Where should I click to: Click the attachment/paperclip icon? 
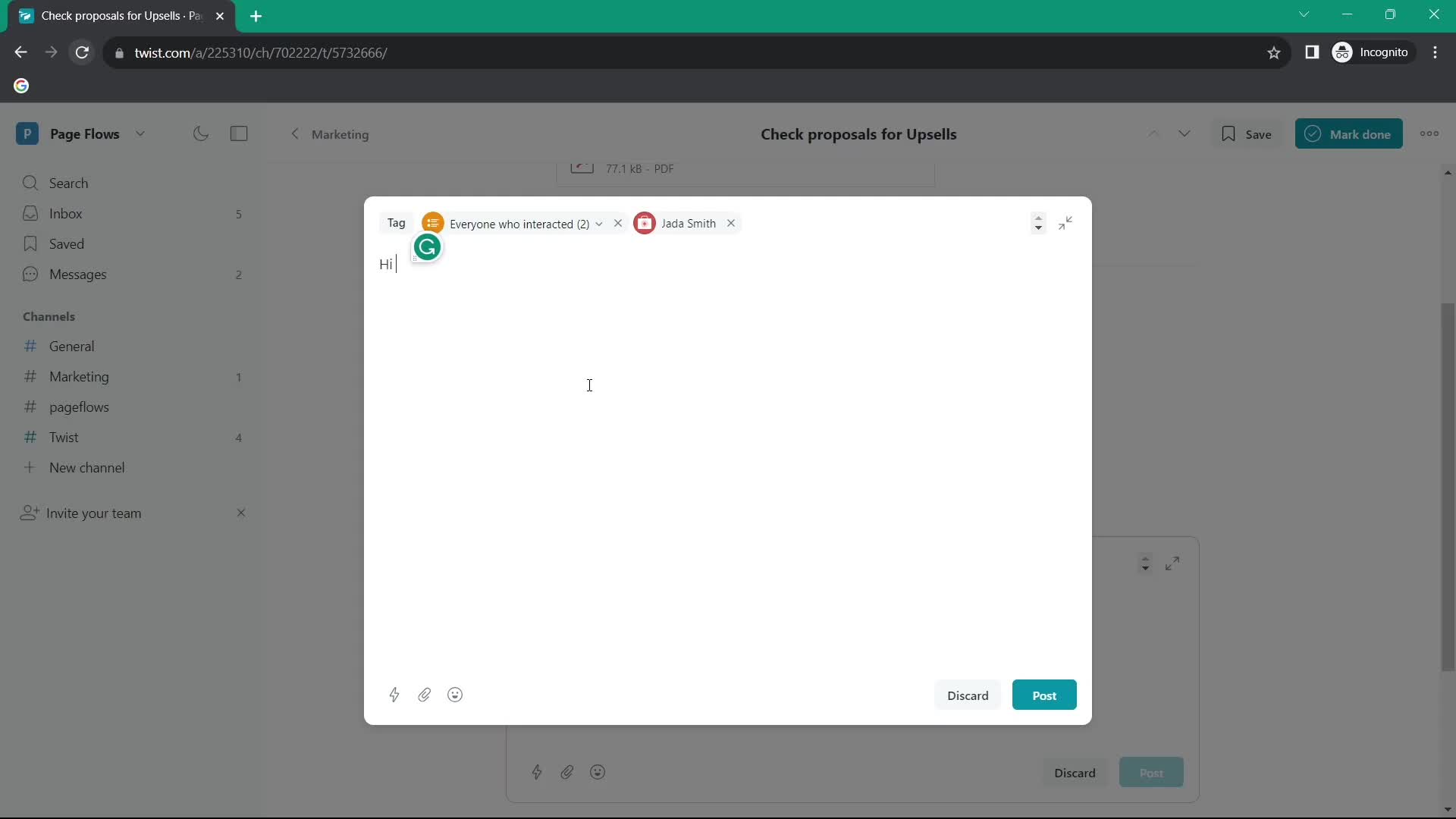(x=424, y=694)
